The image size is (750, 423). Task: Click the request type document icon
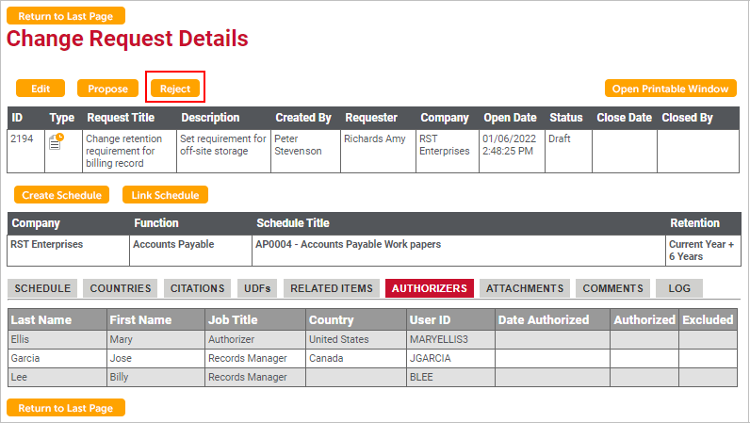pyautogui.click(x=57, y=143)
